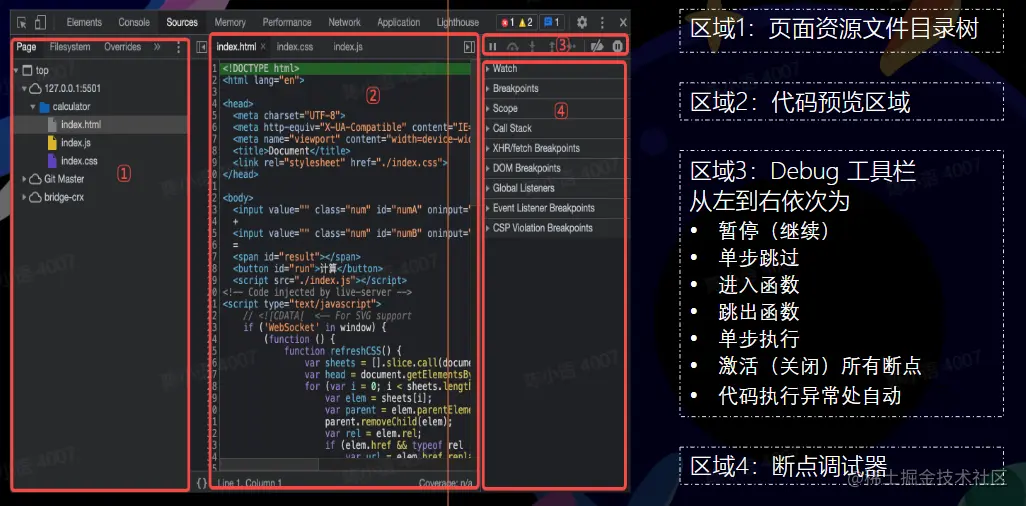Open the Memory panel
This screenshot has width=1026, height=506.
[230, 22]
